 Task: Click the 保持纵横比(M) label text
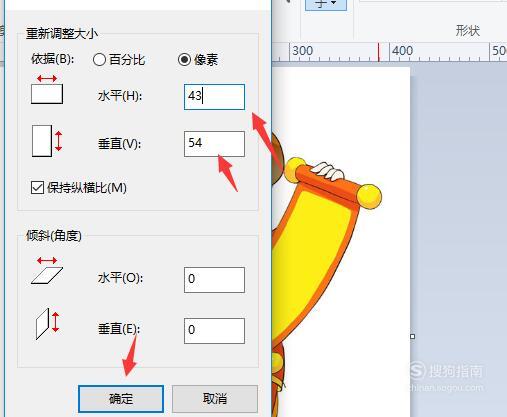click(87, 188)
